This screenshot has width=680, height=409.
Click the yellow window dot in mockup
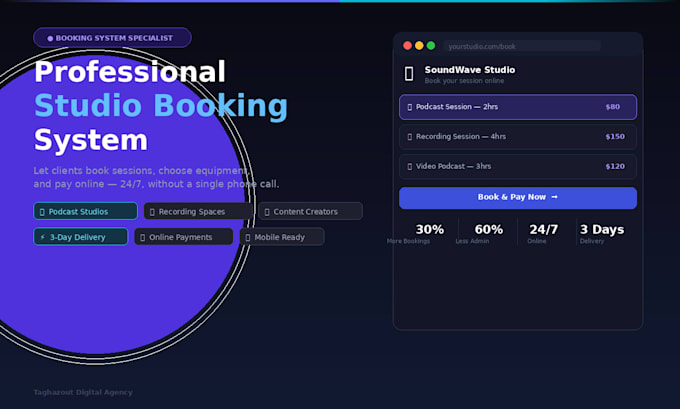[419, 46]
